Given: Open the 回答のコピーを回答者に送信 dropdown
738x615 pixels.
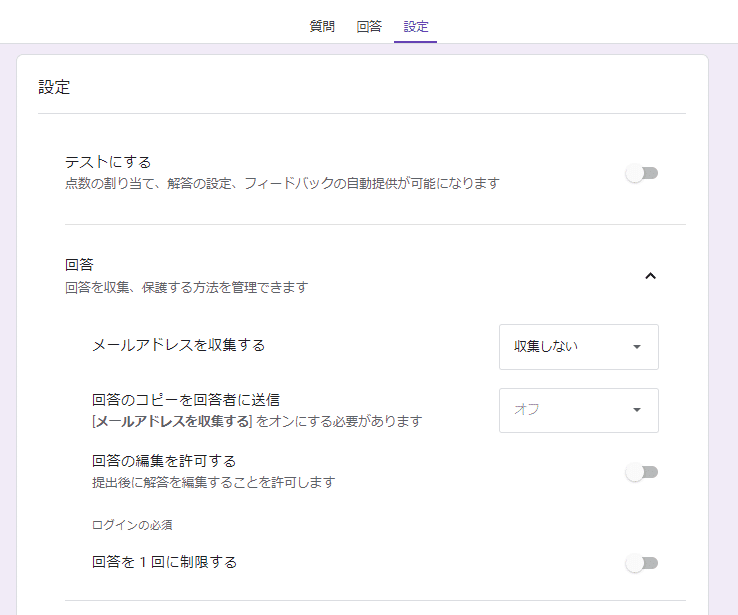Looking at the screenshot, I should pyautogui.click(x=578, y=410).
